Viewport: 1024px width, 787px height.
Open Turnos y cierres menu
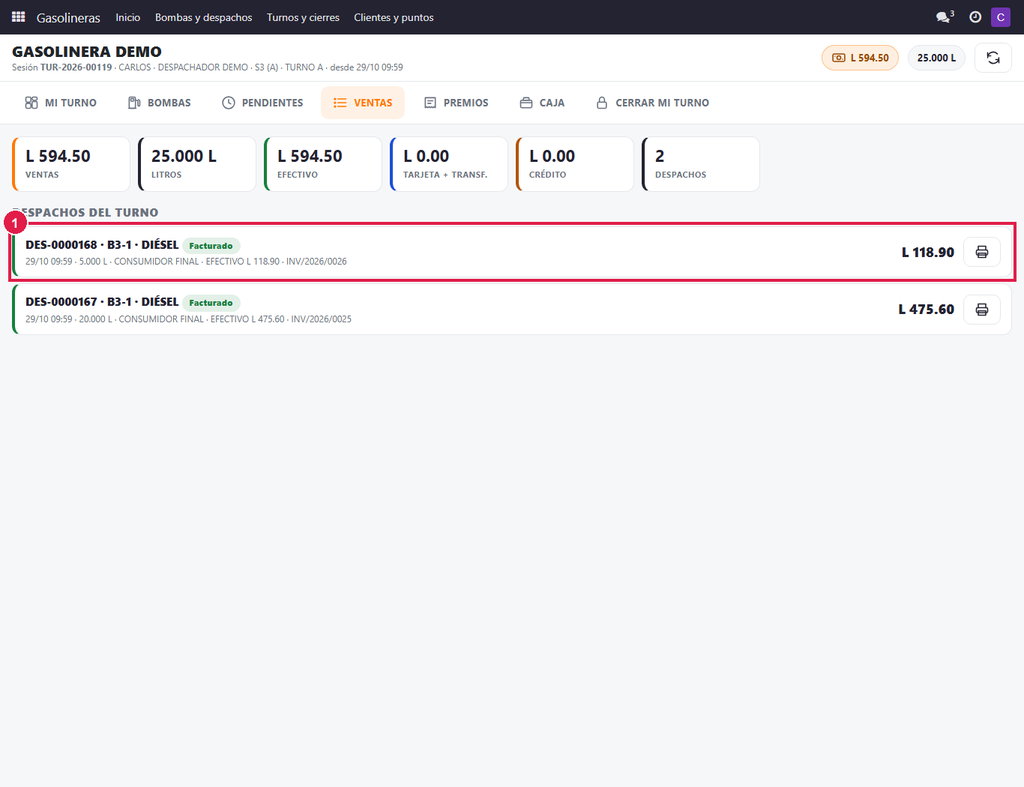(303, 18)
